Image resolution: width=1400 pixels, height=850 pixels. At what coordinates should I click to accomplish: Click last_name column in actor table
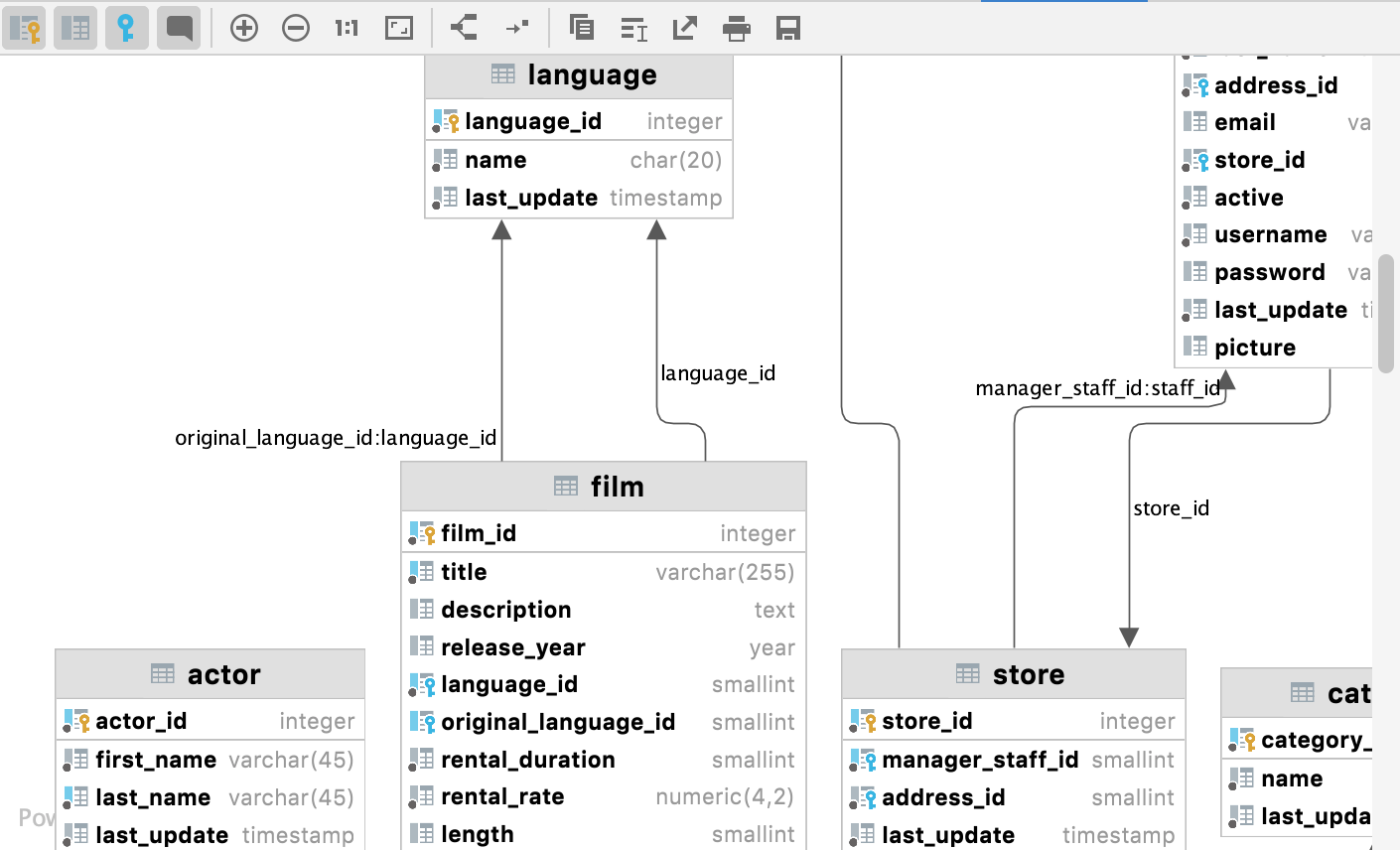click(x=210, y=797)
